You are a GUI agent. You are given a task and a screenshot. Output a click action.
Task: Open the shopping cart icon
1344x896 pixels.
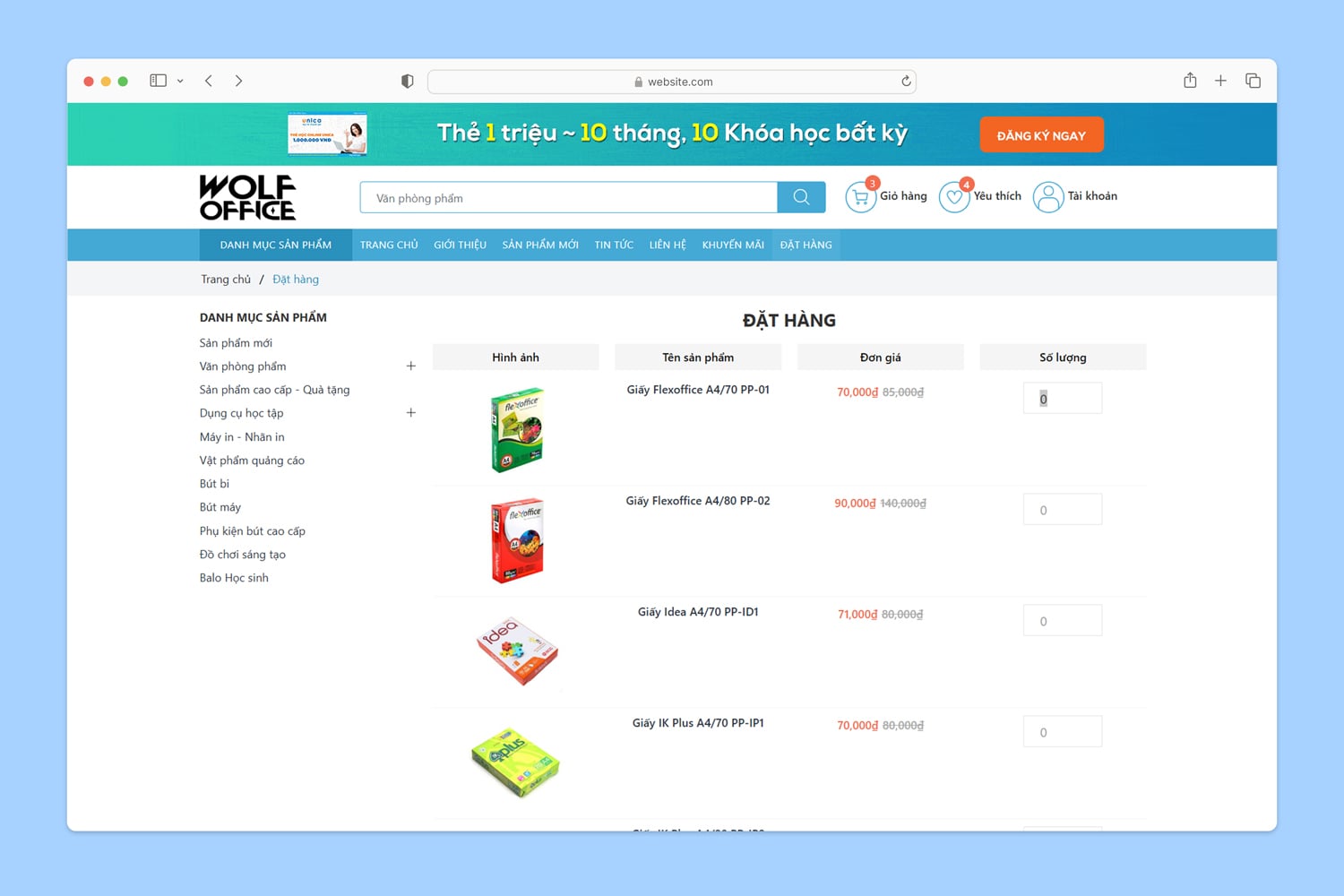point(860,197)
